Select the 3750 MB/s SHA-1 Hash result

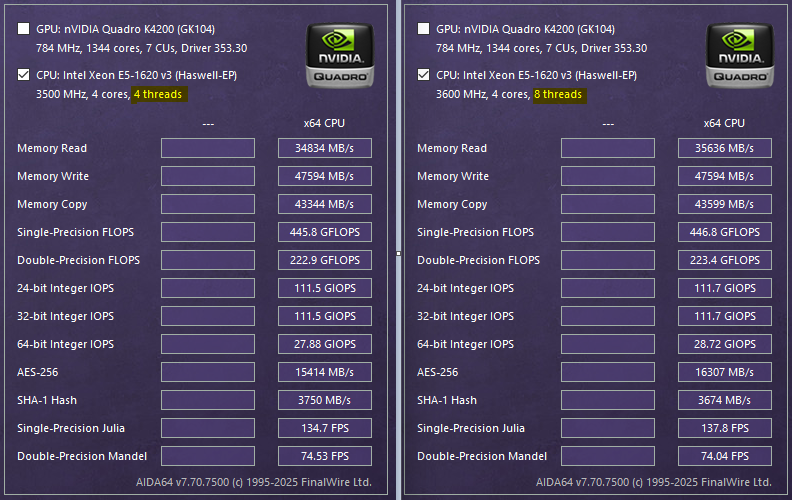(x=325, y=400)
